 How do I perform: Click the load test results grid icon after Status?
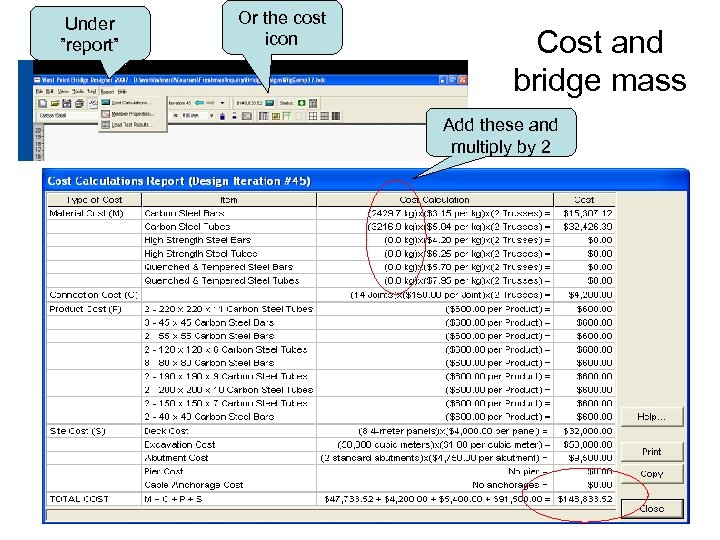pos(313,103)
